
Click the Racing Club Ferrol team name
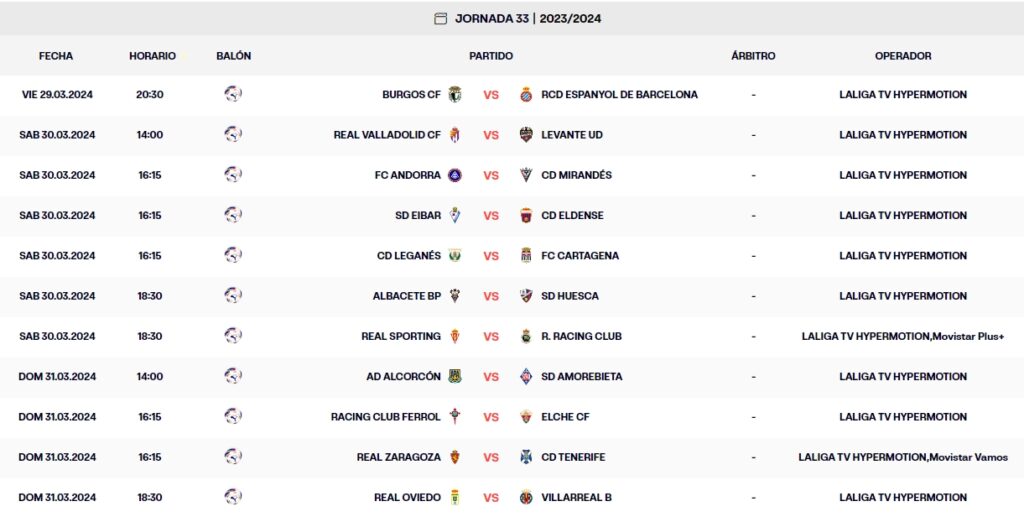point(385,417)
